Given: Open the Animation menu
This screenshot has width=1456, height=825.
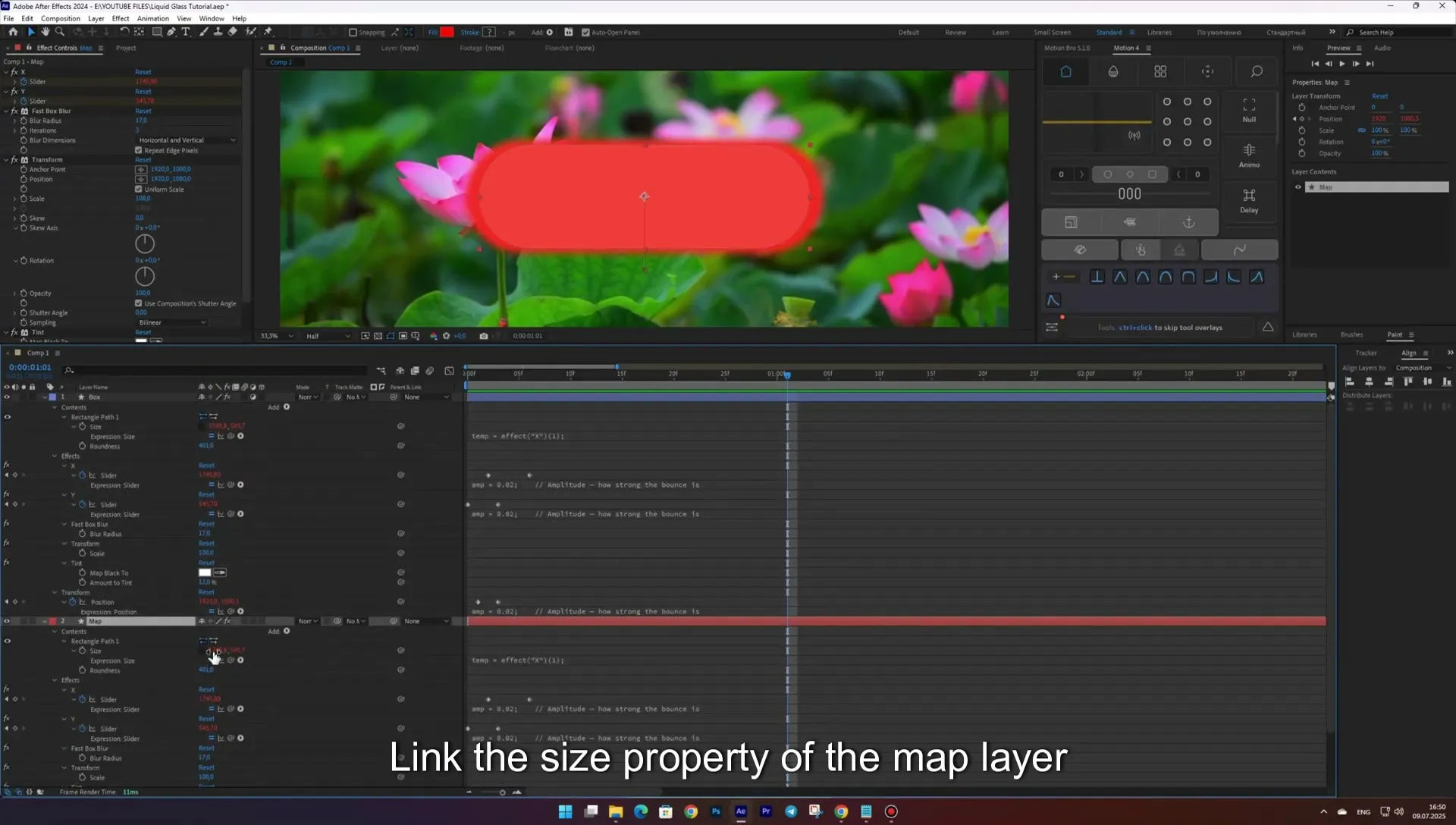Looking at the screenshot, I should pyautogui.click(x=152, y=18).
